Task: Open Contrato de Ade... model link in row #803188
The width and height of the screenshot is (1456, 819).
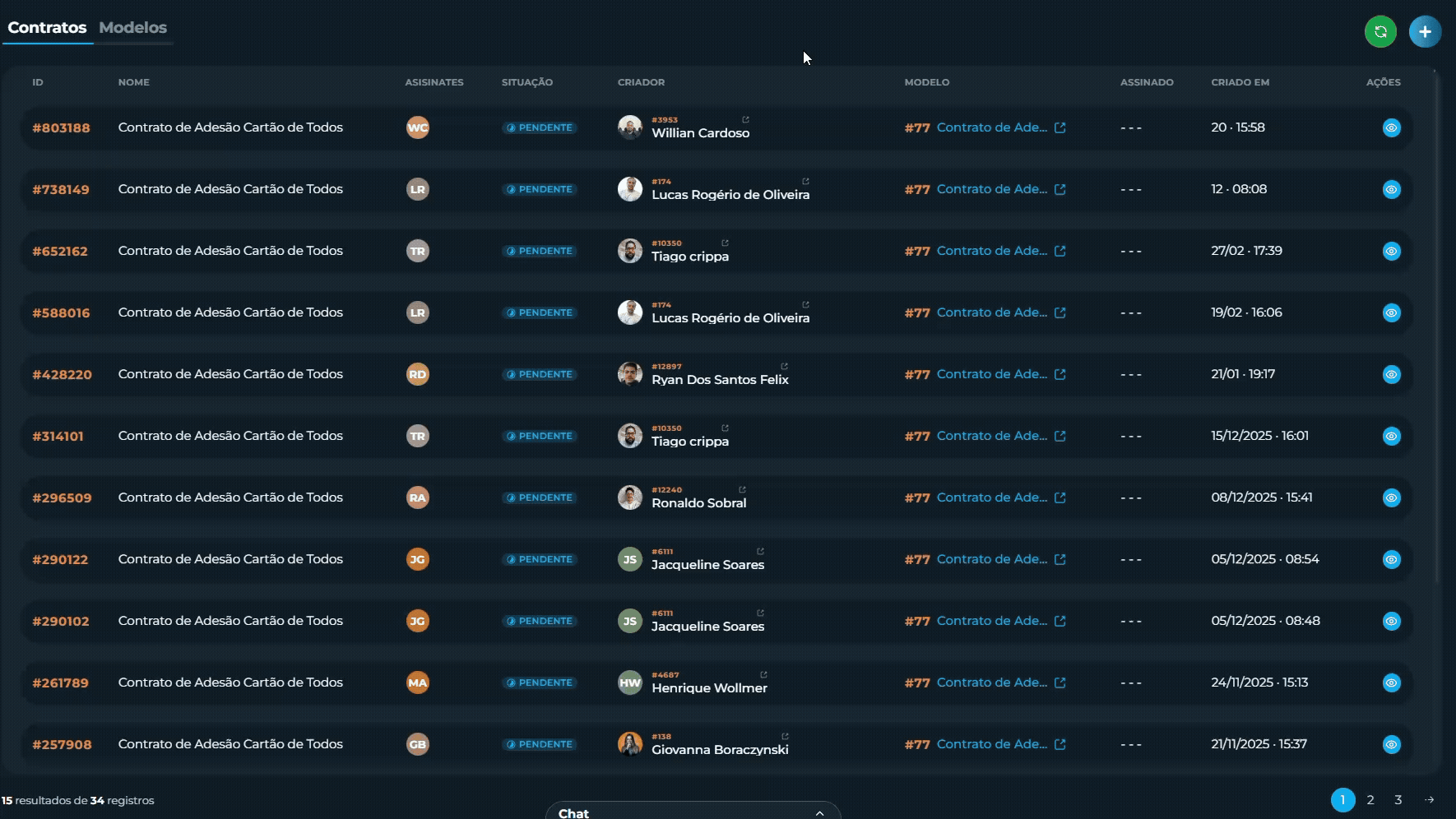Action: pos(992,127)
